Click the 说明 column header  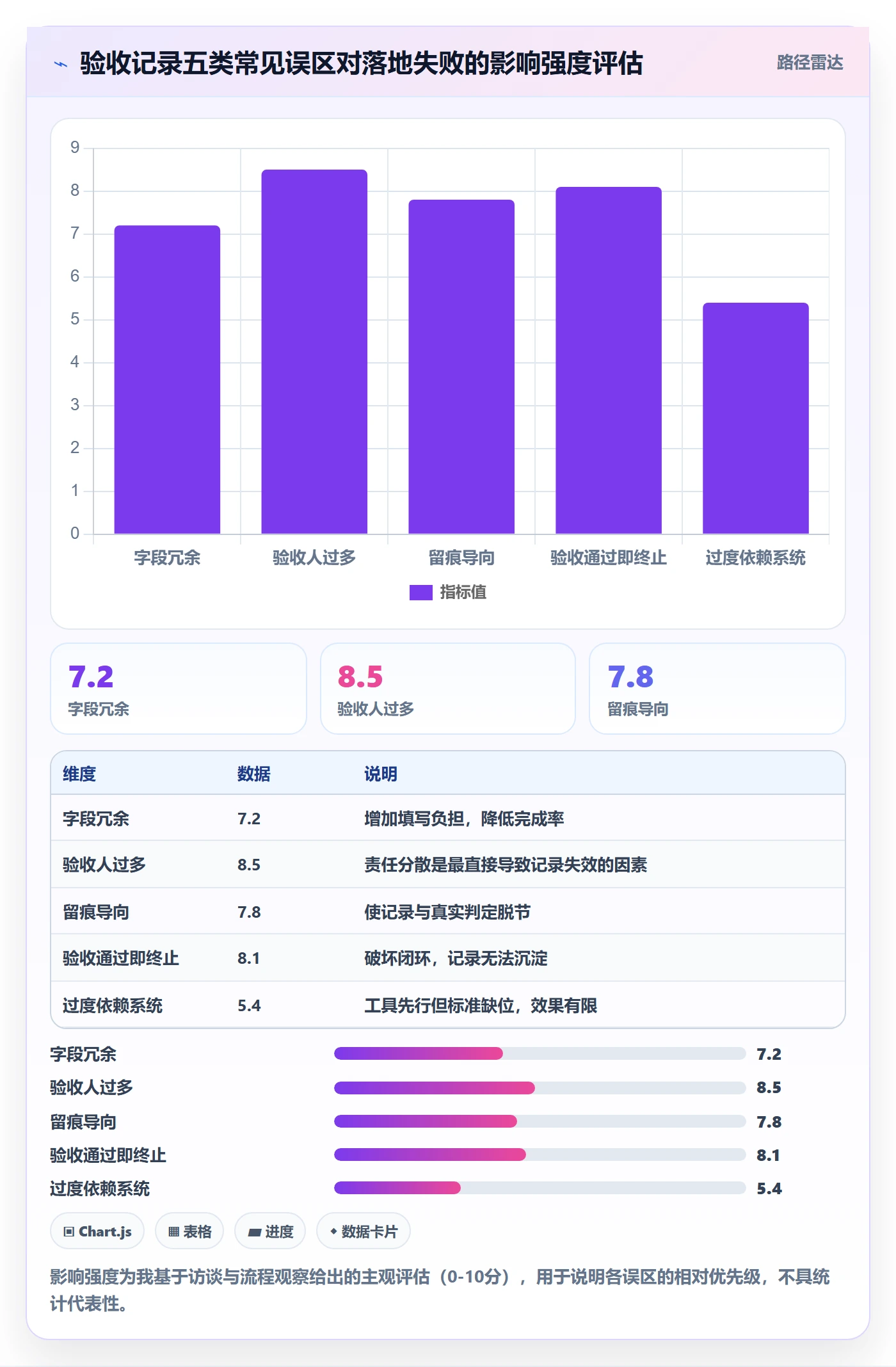pos(381,774)
